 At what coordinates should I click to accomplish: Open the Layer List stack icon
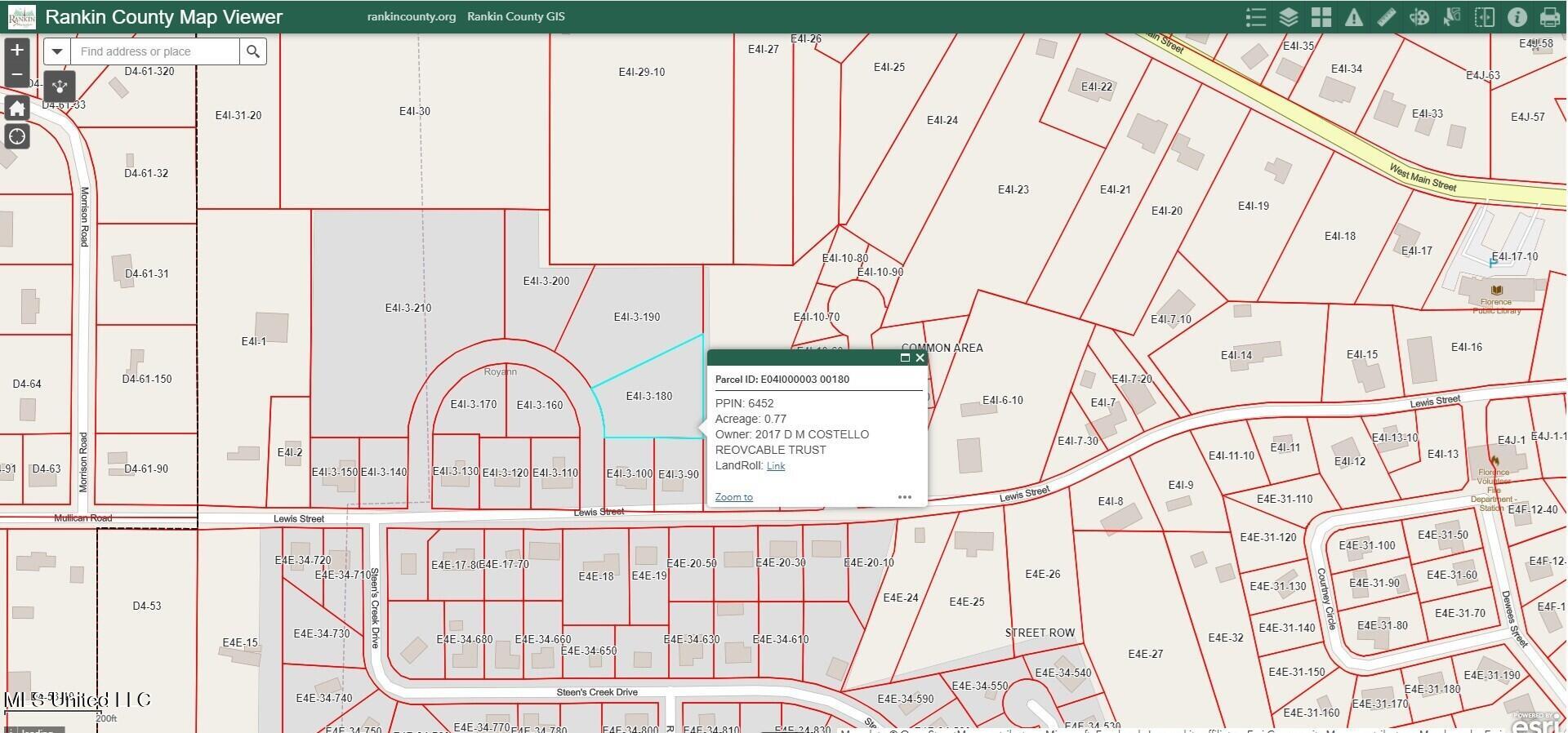coord(1289,17)
